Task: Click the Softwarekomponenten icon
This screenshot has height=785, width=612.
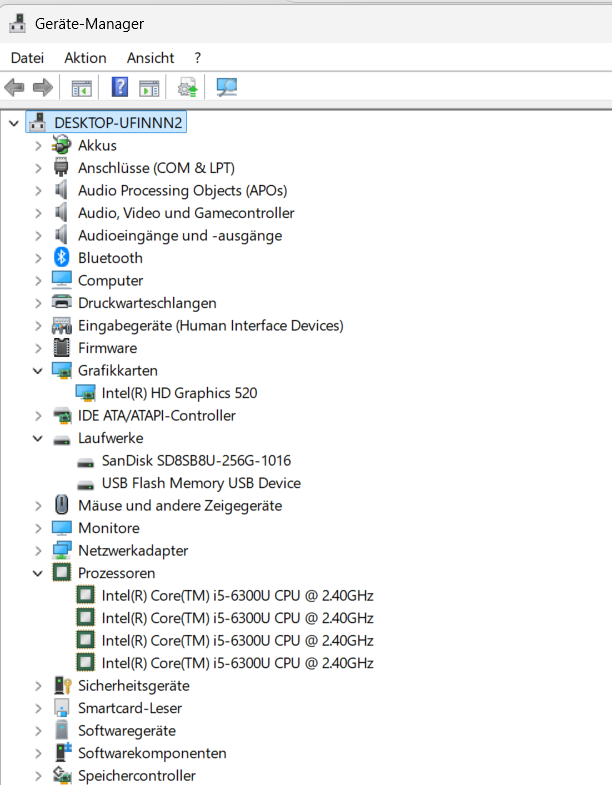Action: (63, 752)
